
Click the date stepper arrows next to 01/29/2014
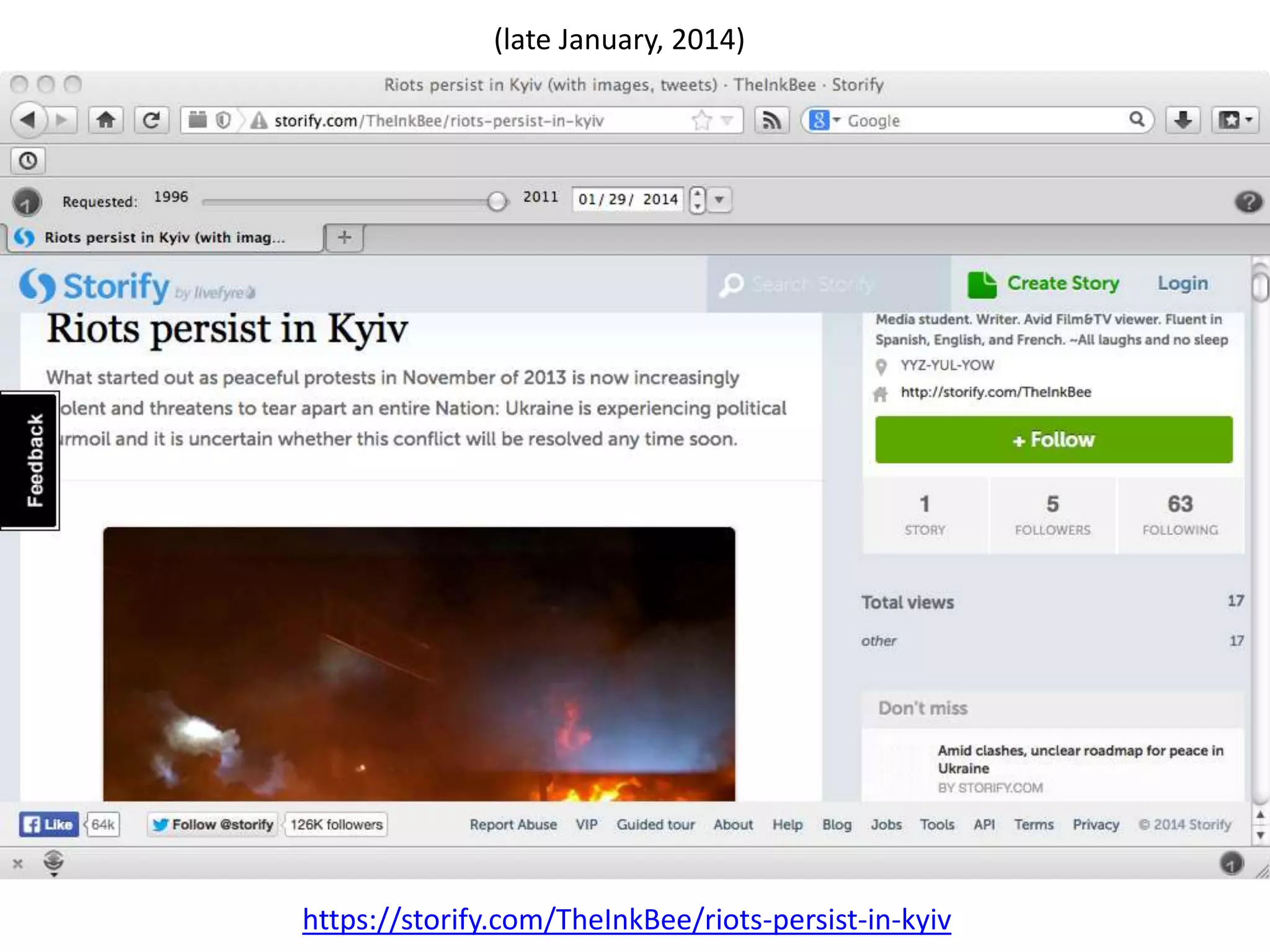[x=697, y=200]
